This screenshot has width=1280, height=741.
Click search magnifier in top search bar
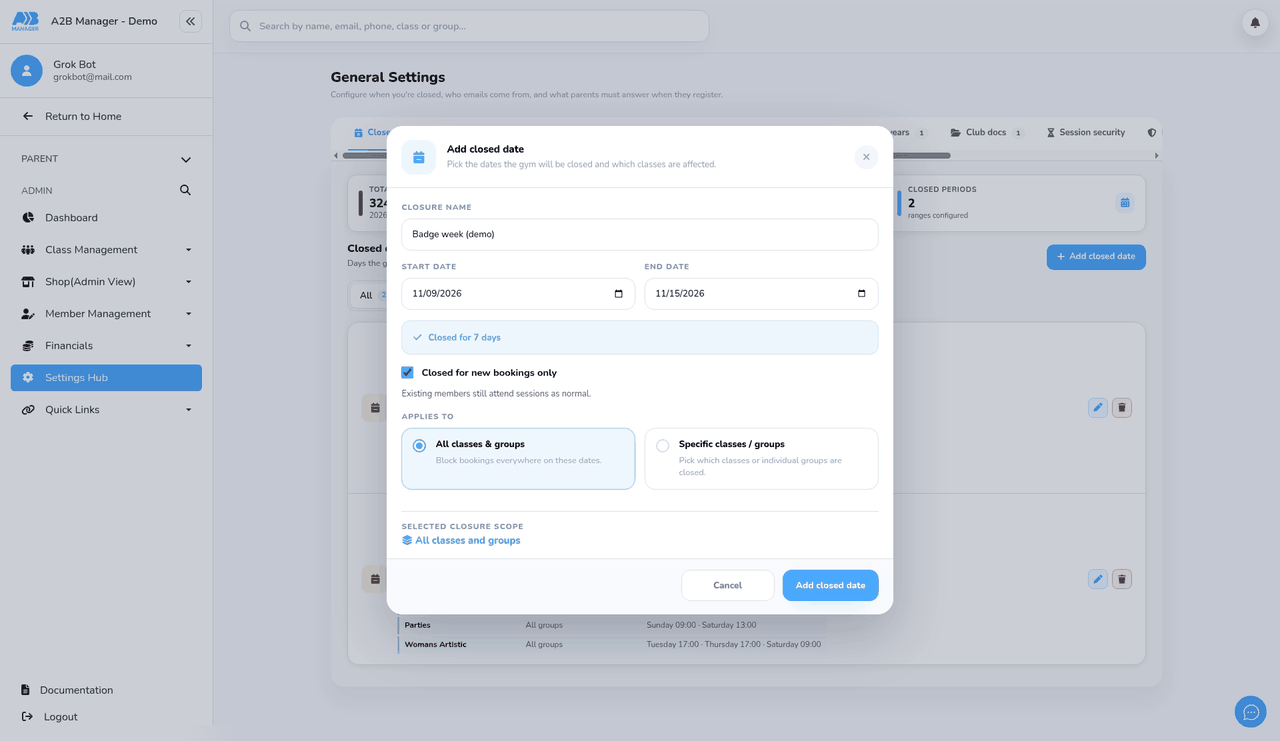click(245, 26)
